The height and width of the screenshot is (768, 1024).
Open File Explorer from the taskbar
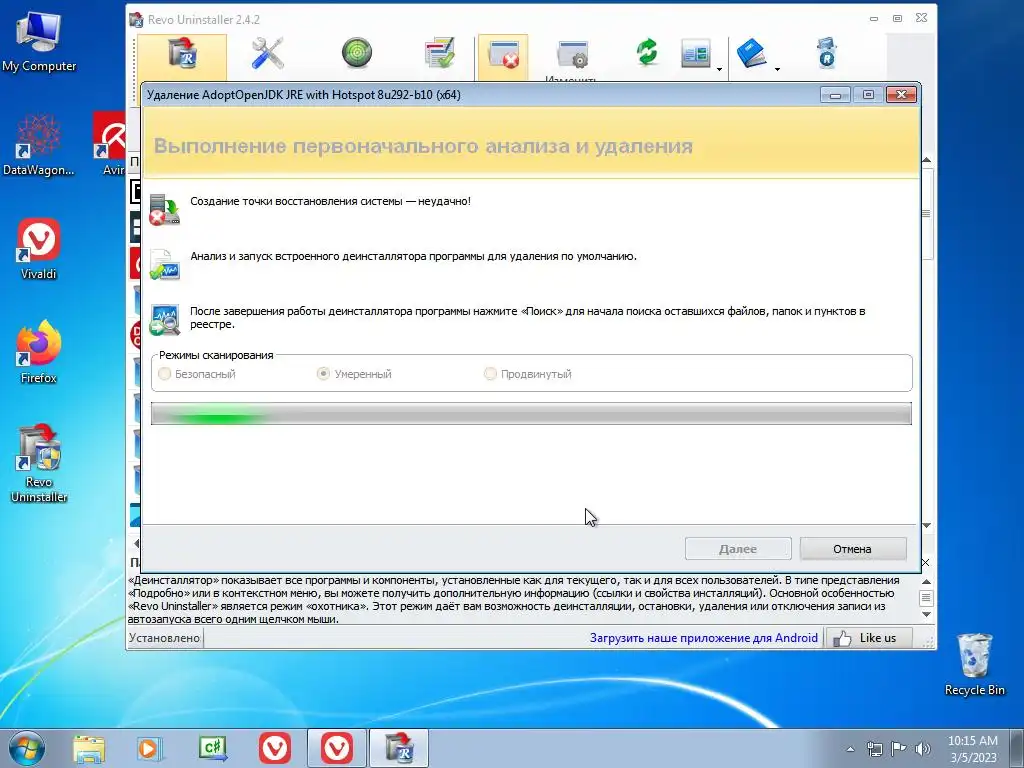point(89,749)
